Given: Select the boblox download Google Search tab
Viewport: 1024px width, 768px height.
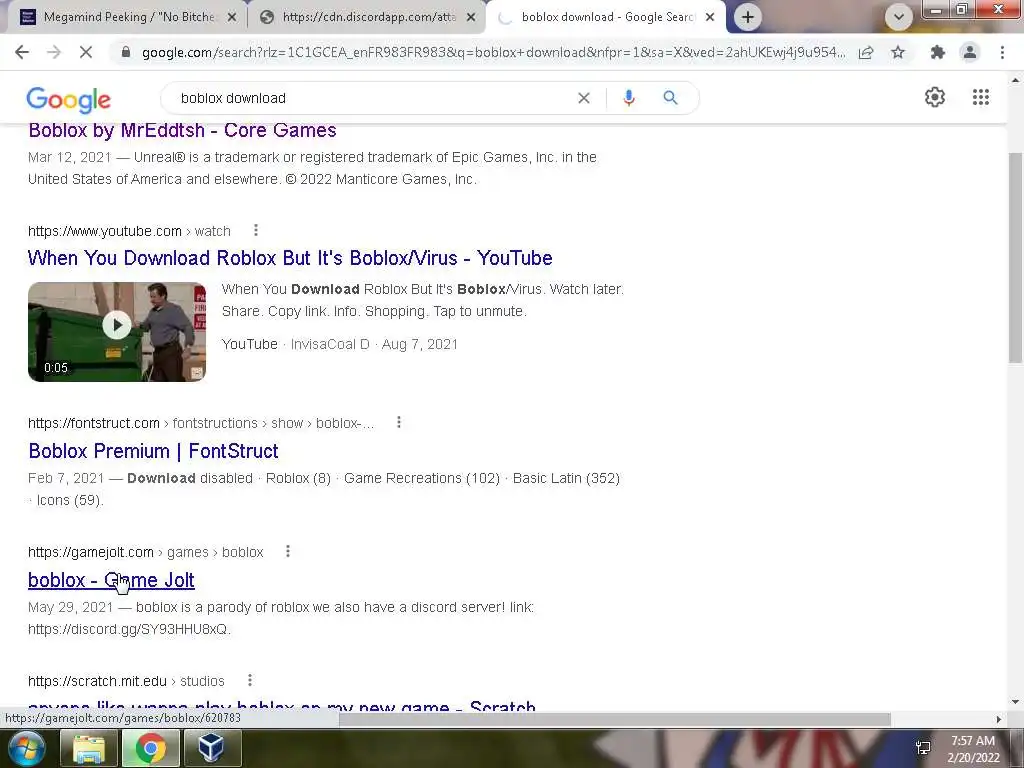Looking at the screenshot, I should pyautogui.click(x=606, y=17).
